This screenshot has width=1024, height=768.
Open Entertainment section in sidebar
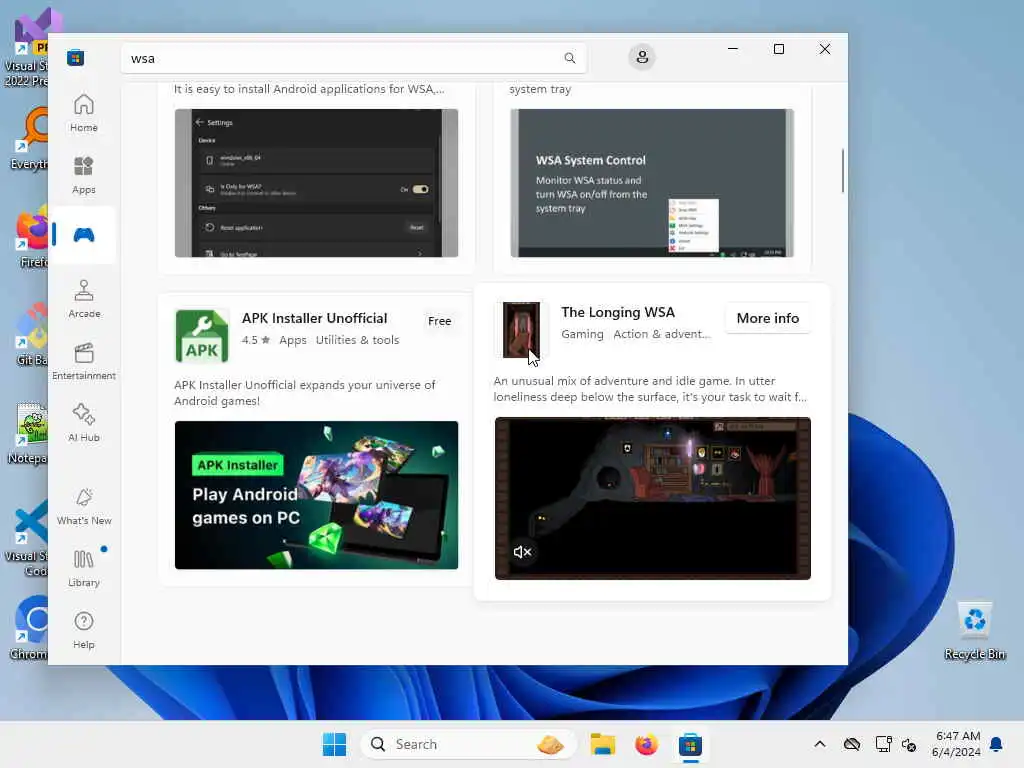pos(84,361)
